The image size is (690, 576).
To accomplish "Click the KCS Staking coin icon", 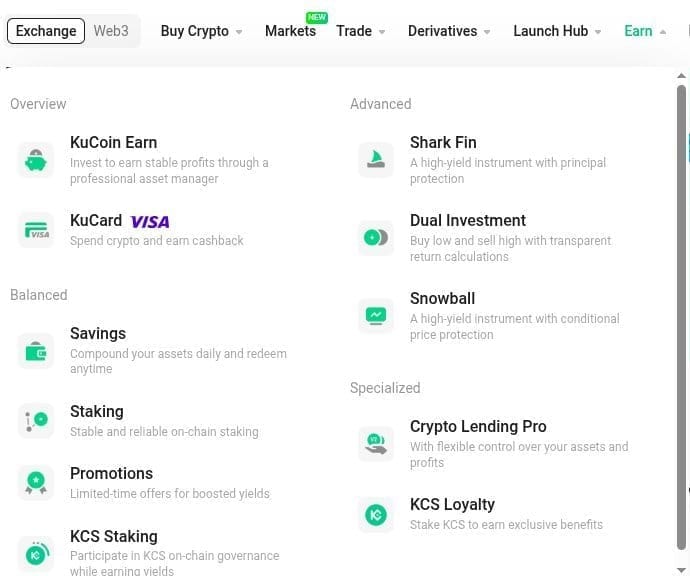I will (x=36, y=553).
